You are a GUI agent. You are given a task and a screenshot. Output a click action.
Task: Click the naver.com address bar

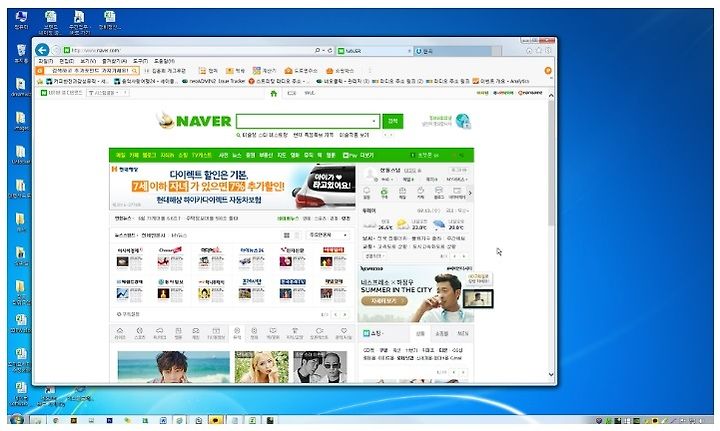(x=188, y=50)
